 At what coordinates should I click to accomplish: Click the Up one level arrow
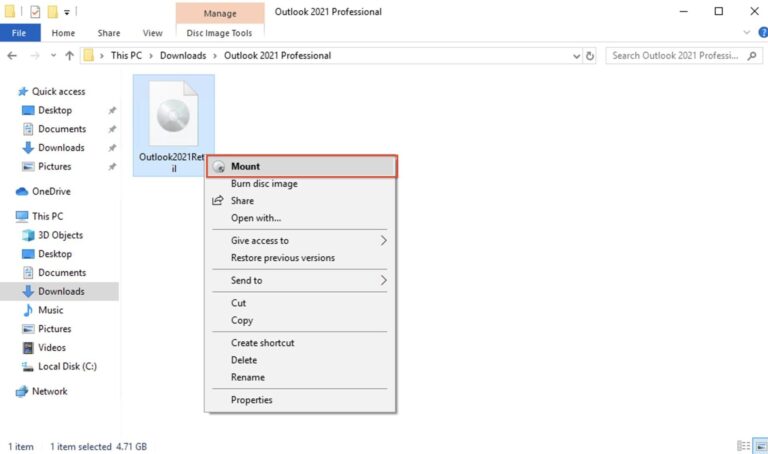pos(69,56)
